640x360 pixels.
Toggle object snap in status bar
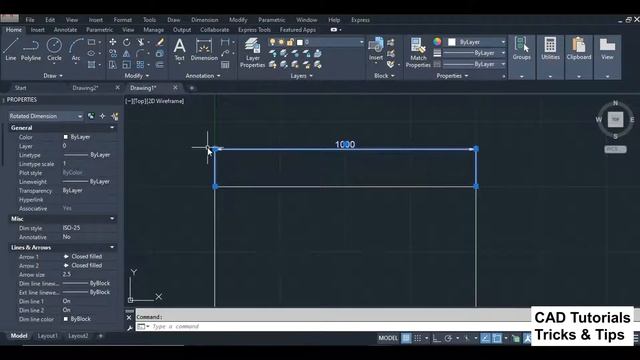click(497, 338)
